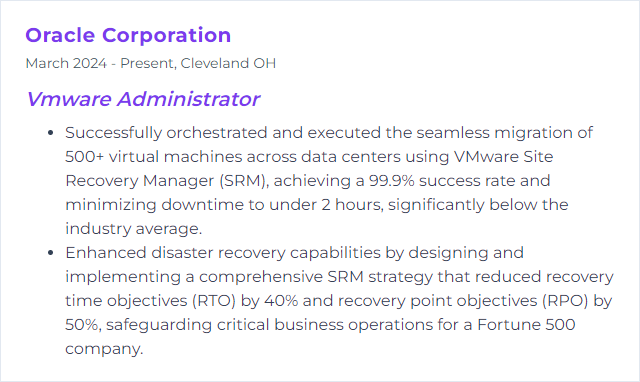The height and width of the screenshot is (382, 640).
Task: Click the Cleveland OH location text
Action: tap(228, 63)
